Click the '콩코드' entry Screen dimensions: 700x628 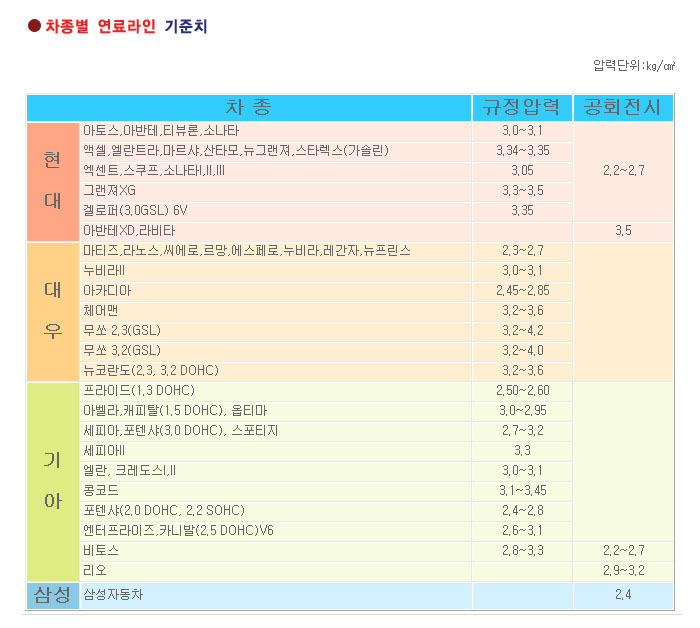point(101,491)
